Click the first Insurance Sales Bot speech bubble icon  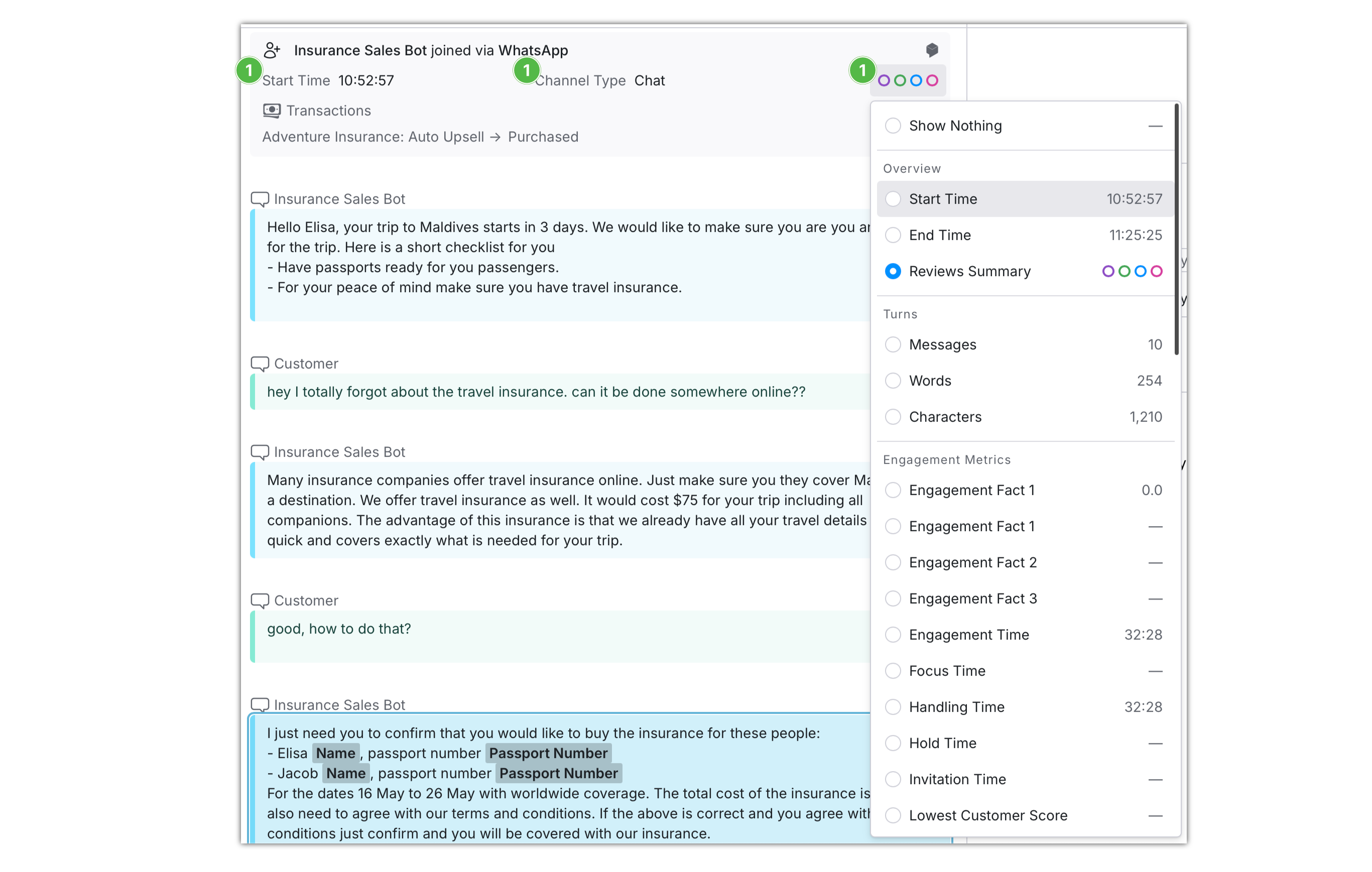(260, 199)
